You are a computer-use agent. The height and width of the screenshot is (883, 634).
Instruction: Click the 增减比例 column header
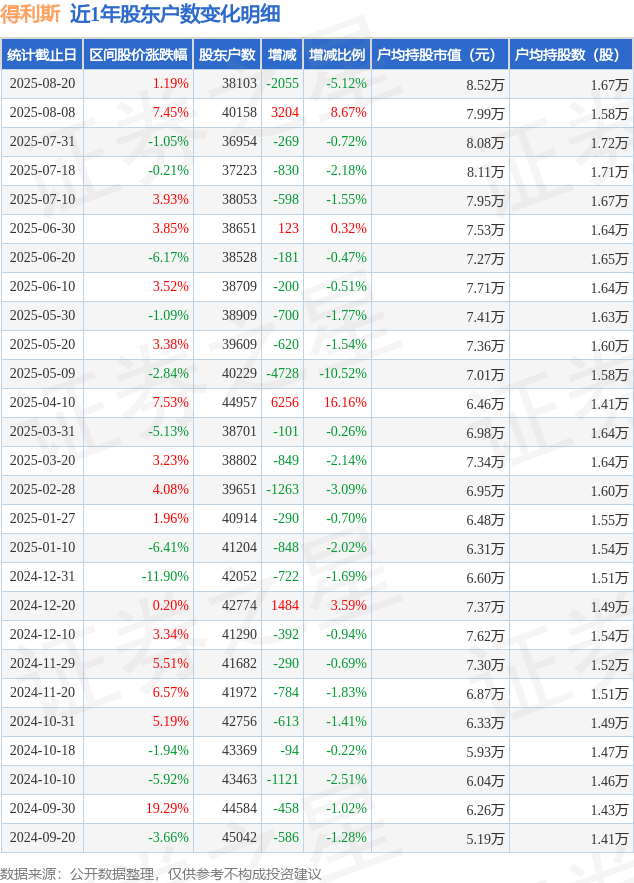337,55
